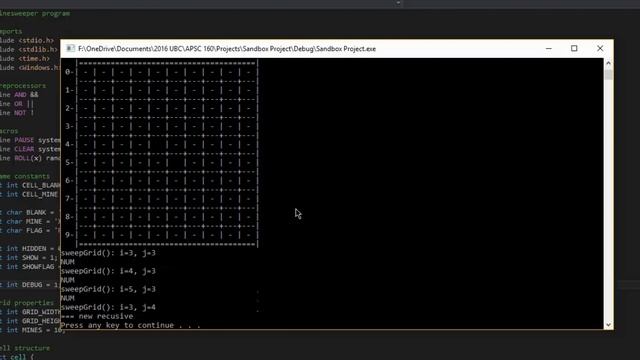
Task: Click the "NOT !" define line in editor
Action: (x=17, y=113)
